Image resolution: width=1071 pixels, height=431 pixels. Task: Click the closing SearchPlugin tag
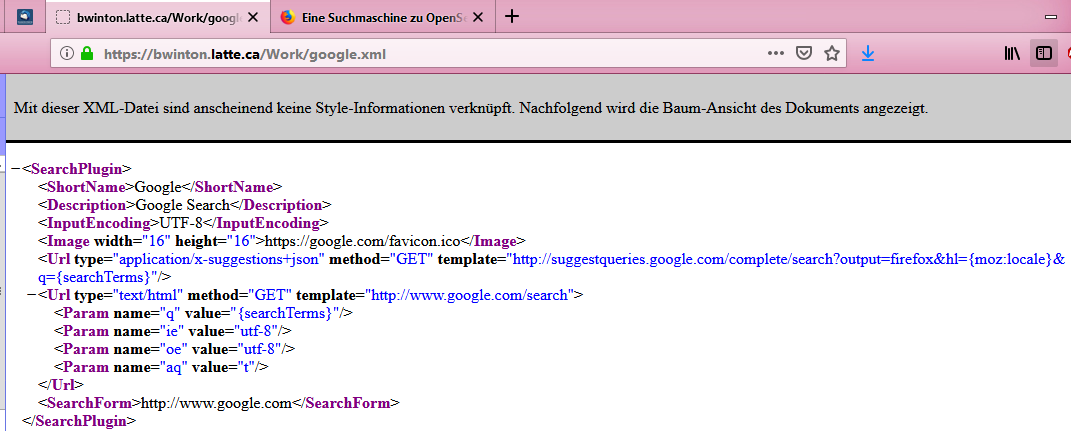tap(79, 421)
